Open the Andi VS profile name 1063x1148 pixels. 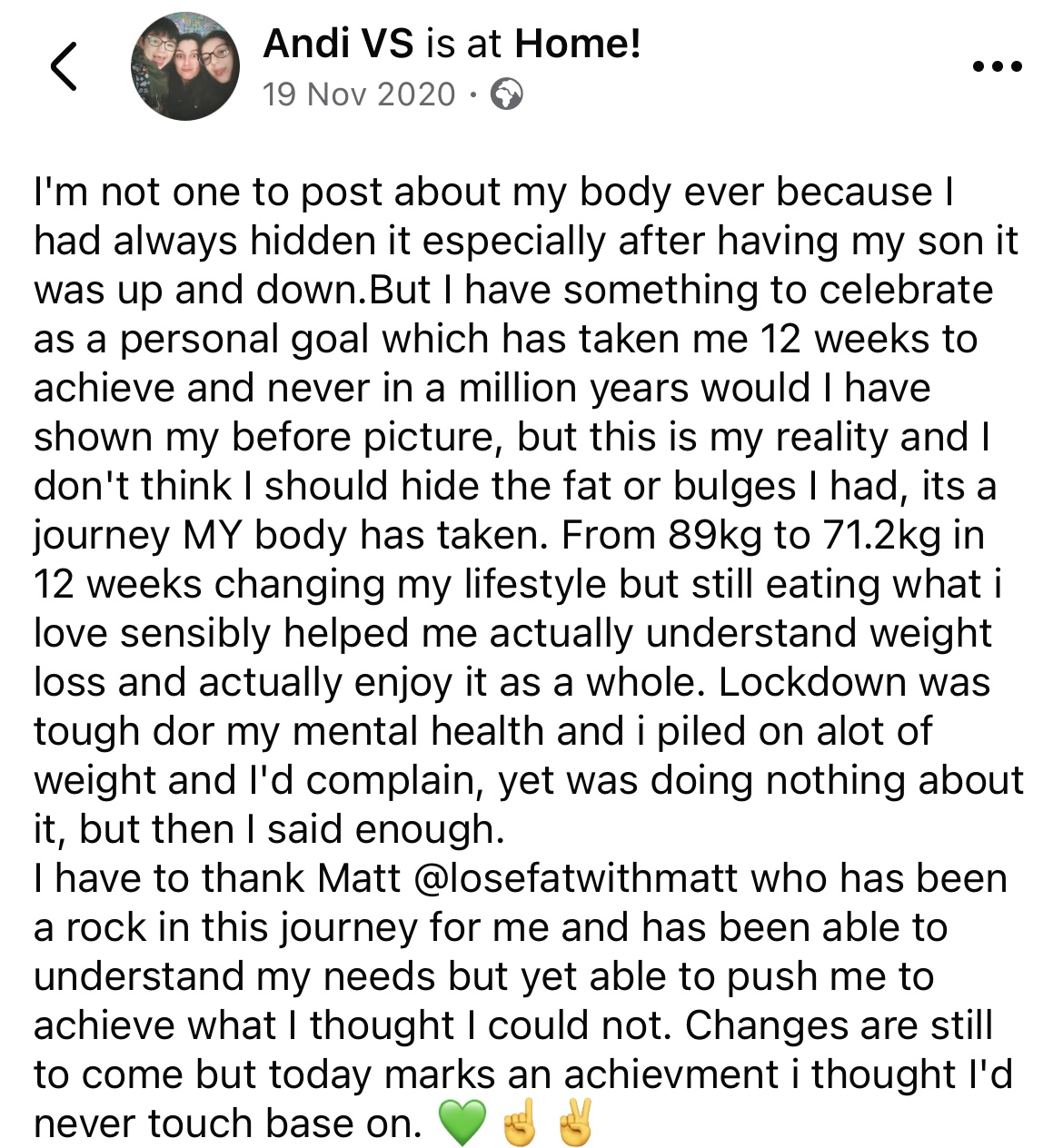[338, 44]
